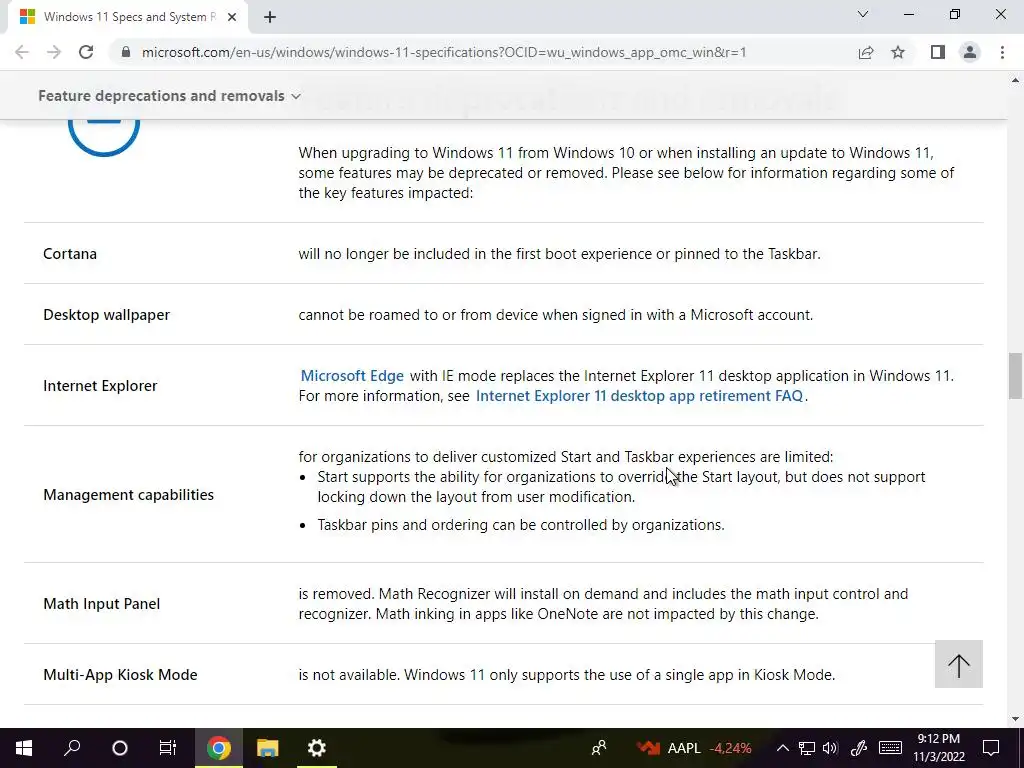Viewport: 1024px width, 768px height.
Task: Open the clock showing 9:12 PM
Action: coord(938,748)
